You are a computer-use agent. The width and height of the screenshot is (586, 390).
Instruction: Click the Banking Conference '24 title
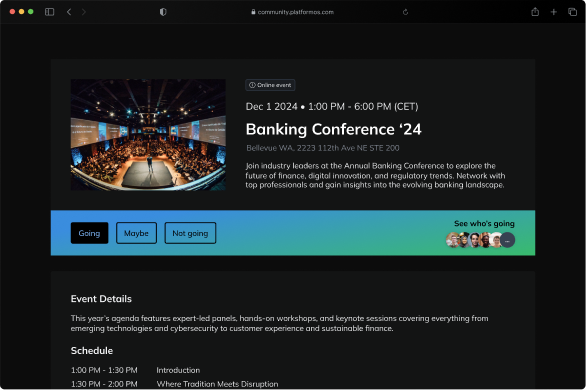[x=333, y=129]
